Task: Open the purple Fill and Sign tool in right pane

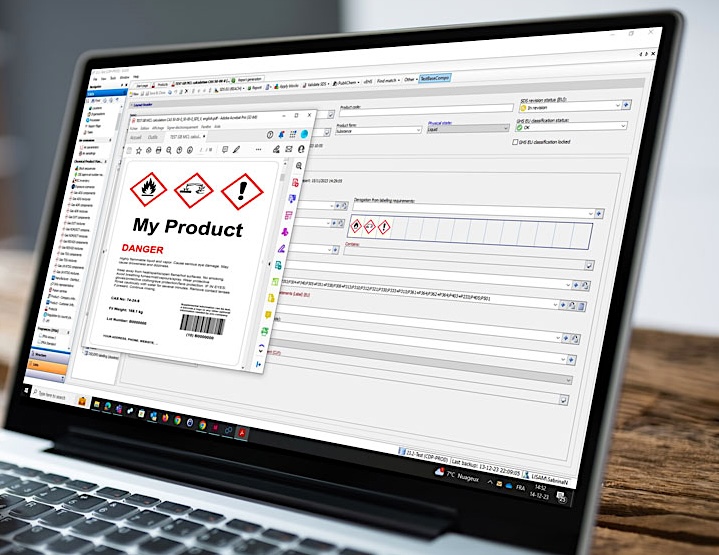Action: pyautogui.click(x=282, y=249)
